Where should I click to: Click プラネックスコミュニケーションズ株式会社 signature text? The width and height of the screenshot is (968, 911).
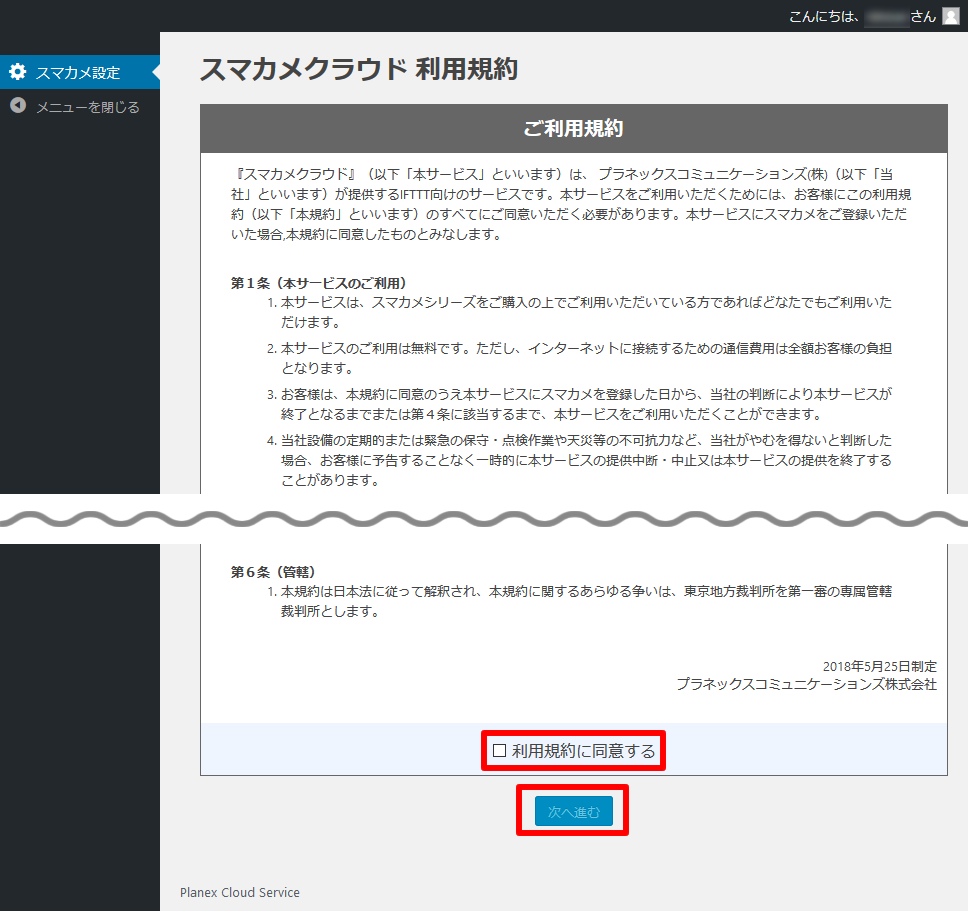pos(806,684)
